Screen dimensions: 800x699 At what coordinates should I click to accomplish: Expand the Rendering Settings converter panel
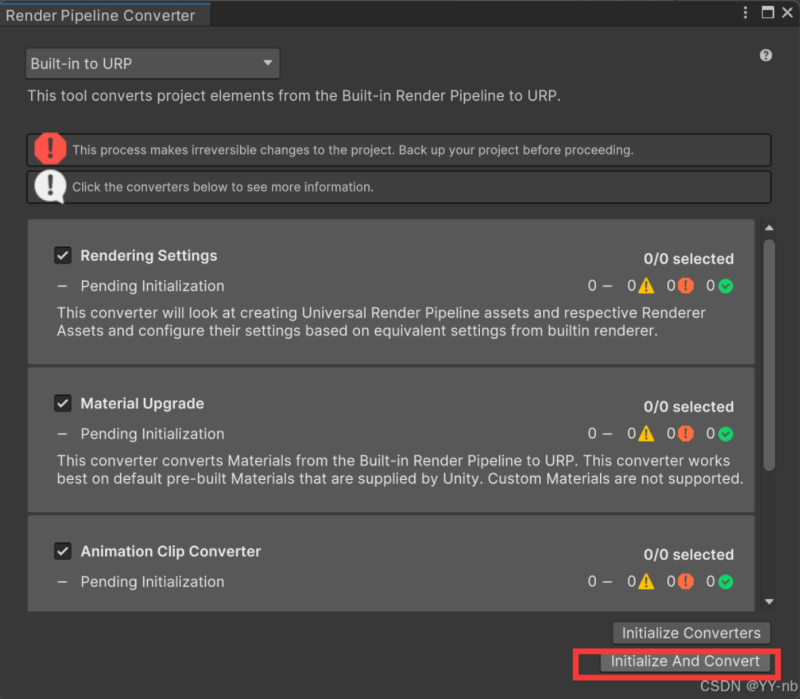coord(149,256)
